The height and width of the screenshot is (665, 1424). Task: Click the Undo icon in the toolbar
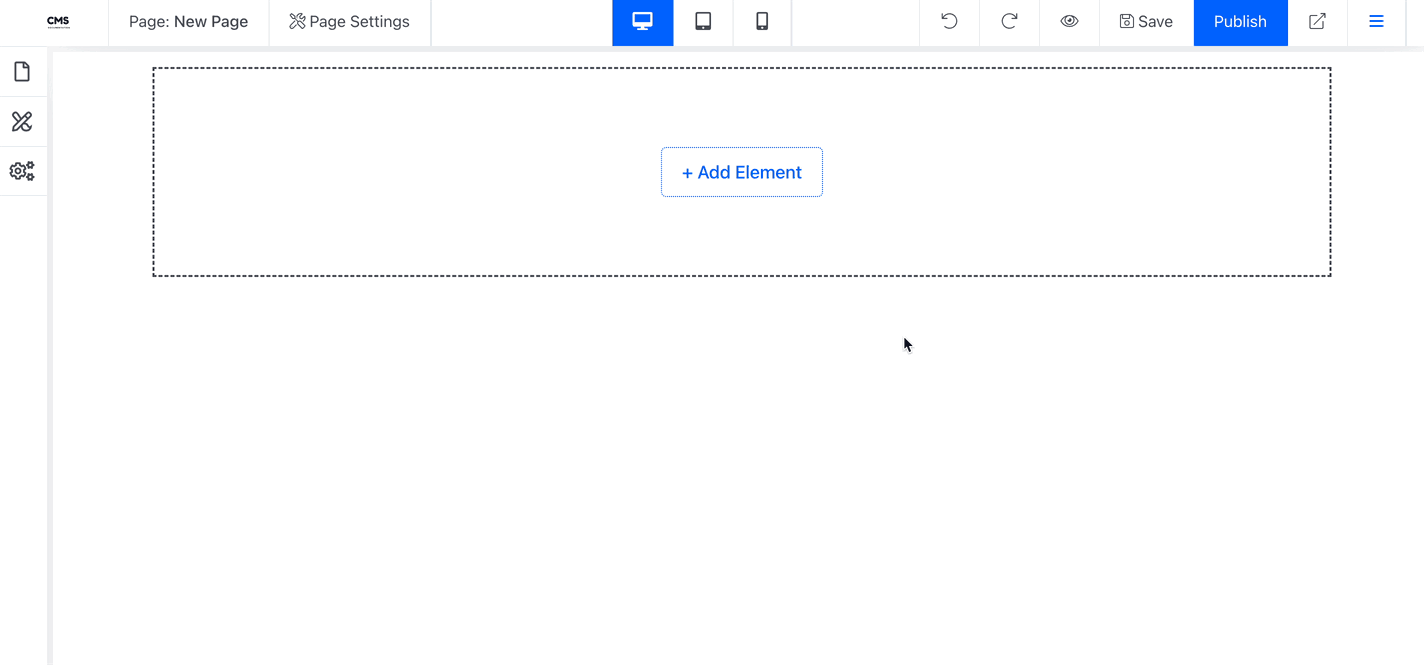pyautogui.click(x=948, y=21)
